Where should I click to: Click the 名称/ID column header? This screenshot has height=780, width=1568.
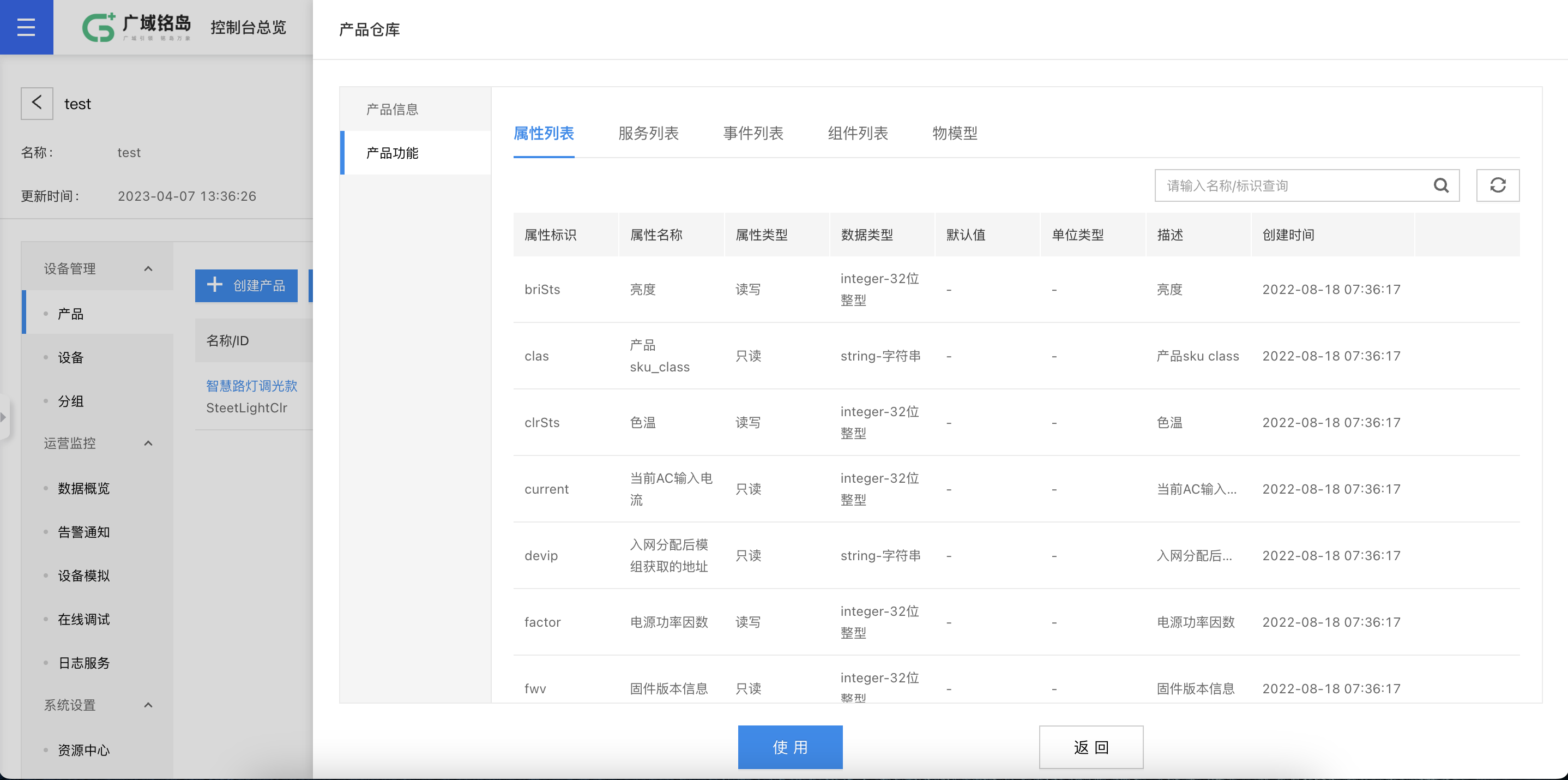tap(227, 340)
